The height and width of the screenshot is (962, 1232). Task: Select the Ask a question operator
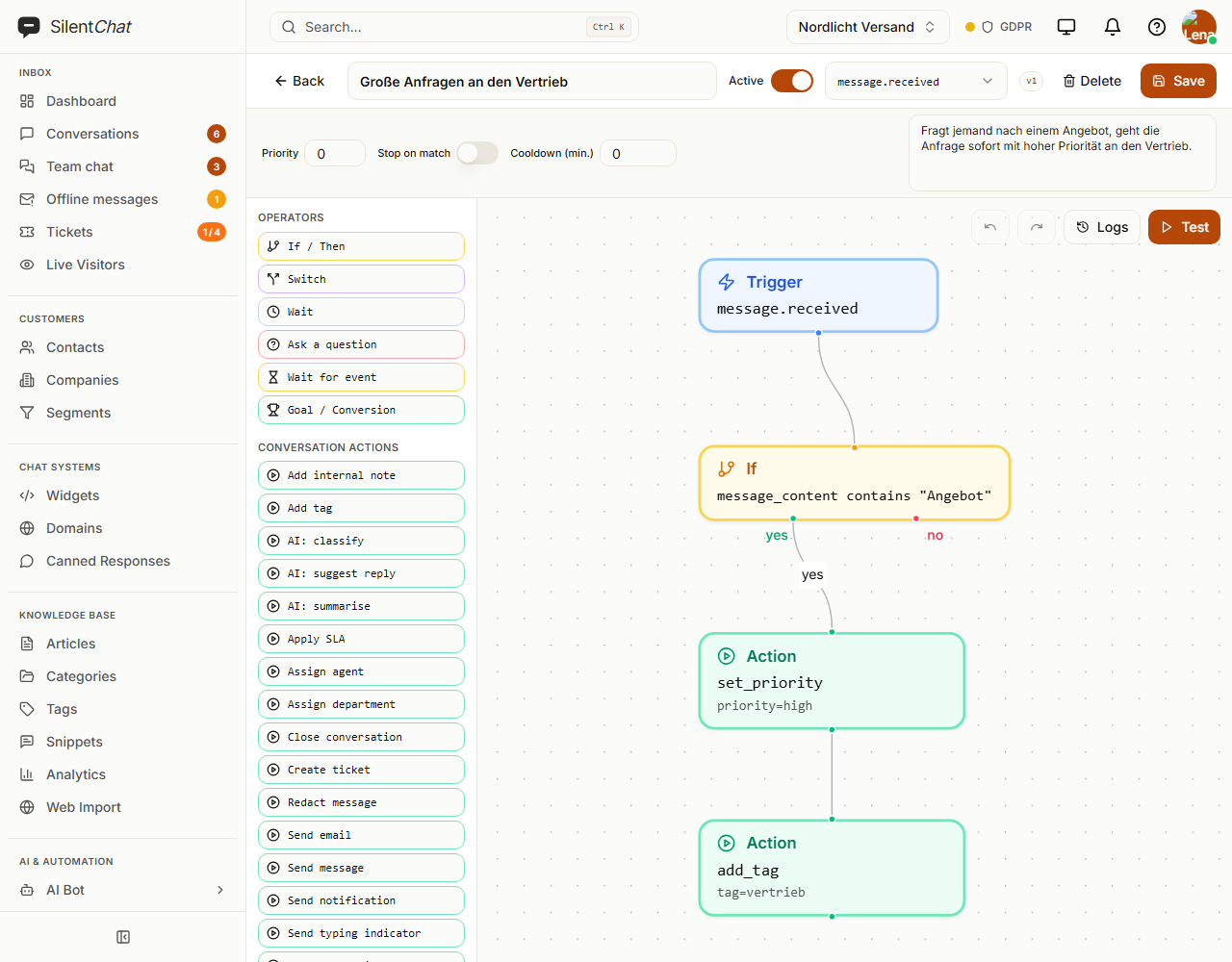[361, 344]
